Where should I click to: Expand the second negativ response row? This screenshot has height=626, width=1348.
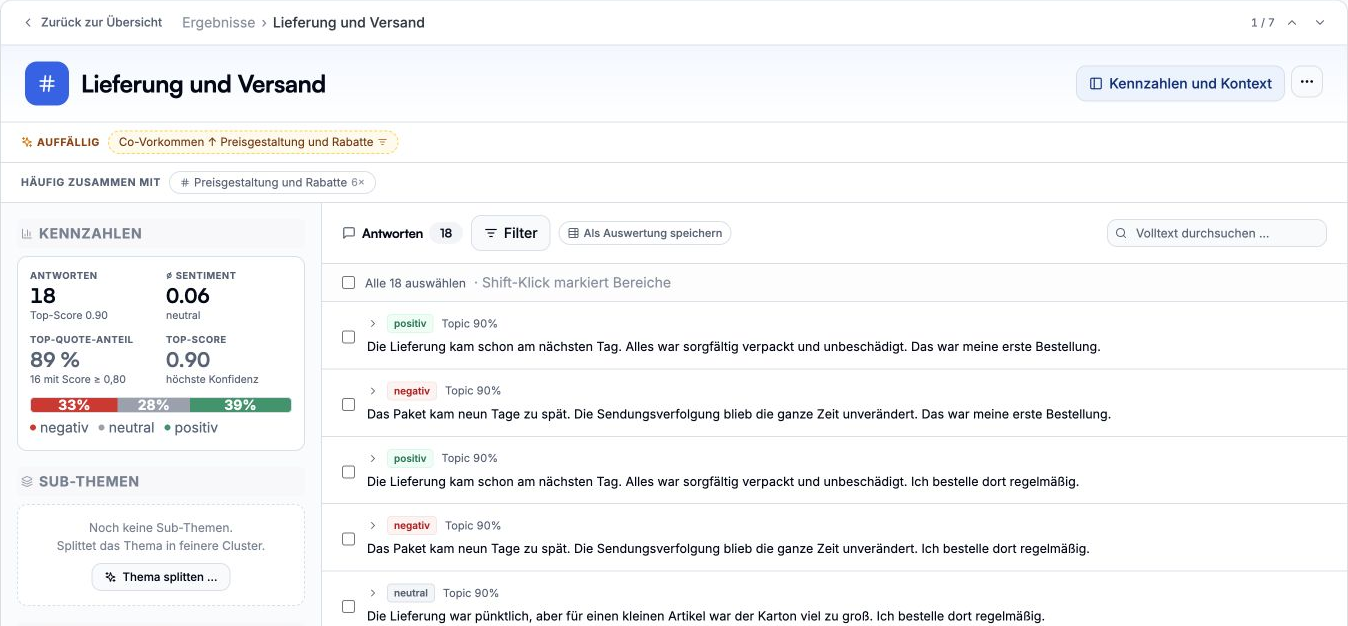click(373, 525)
